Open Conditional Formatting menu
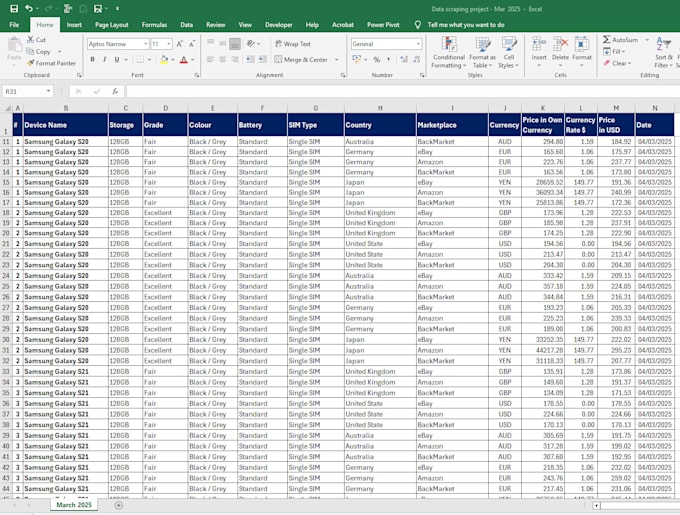The width and height of the screenshot is (680, 515). 449,52
